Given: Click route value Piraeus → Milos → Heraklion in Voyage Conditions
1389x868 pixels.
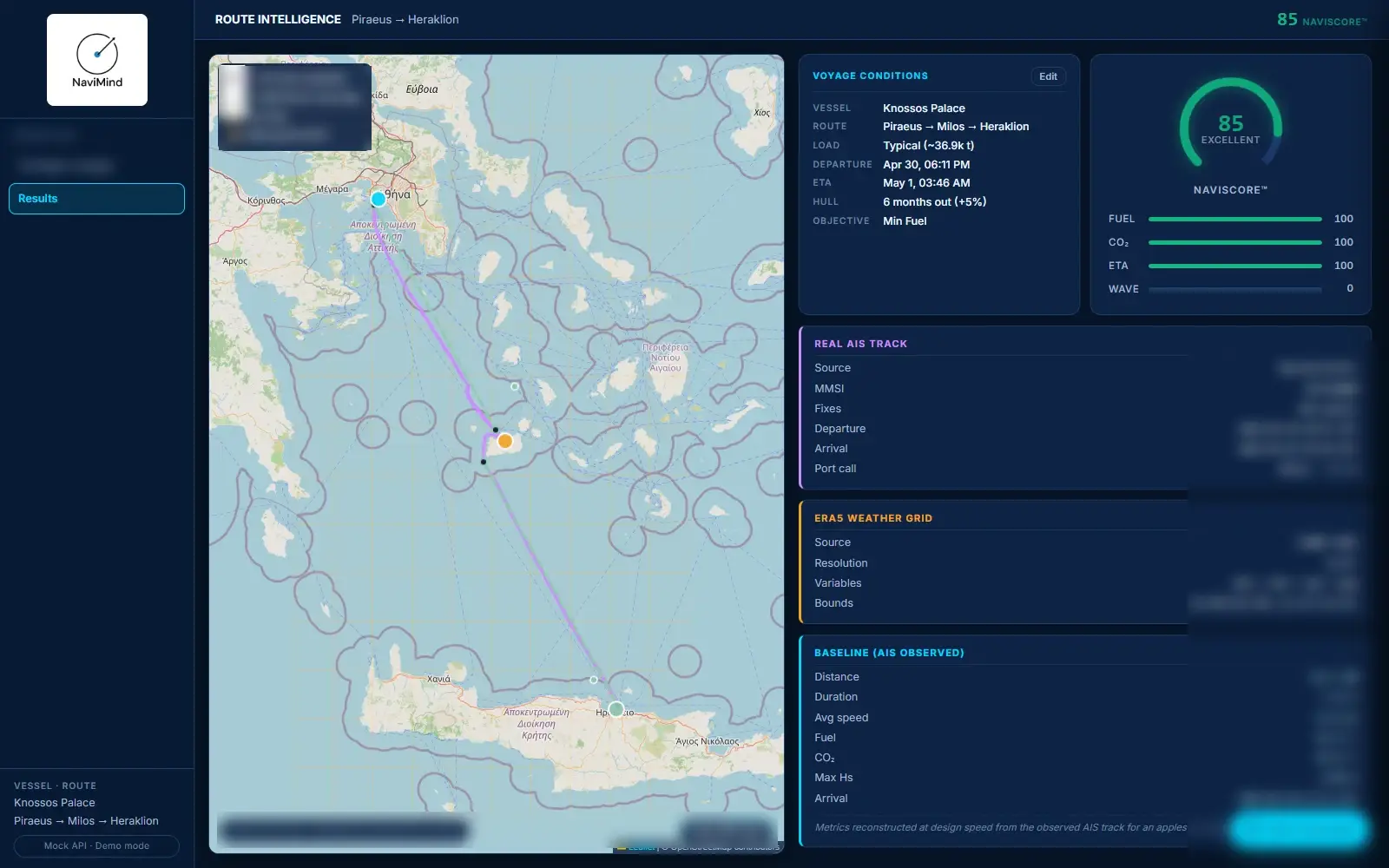Looking at the screenshot, I should (956, 127).
